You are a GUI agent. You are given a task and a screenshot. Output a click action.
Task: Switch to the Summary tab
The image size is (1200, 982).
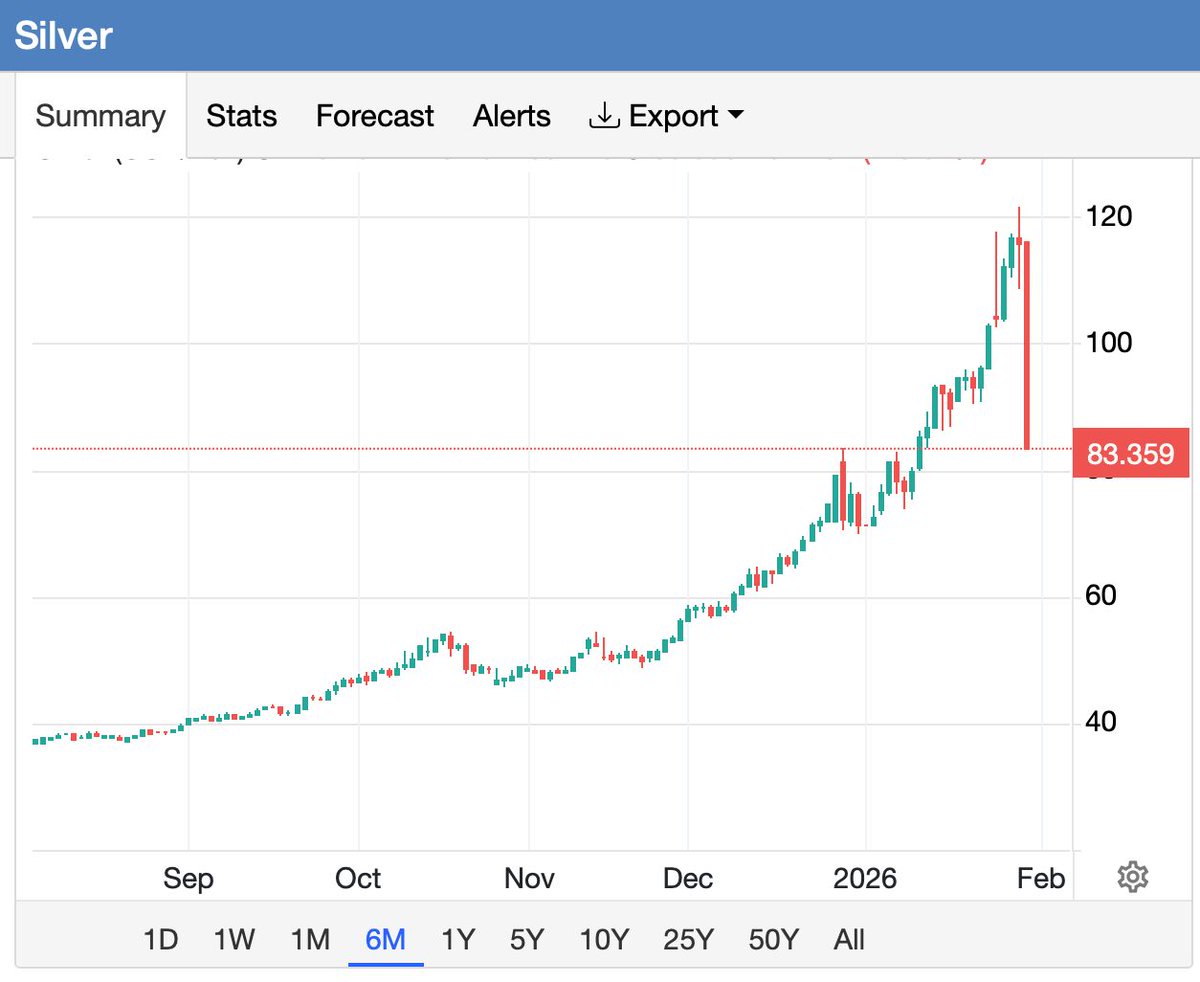point(100,116)
